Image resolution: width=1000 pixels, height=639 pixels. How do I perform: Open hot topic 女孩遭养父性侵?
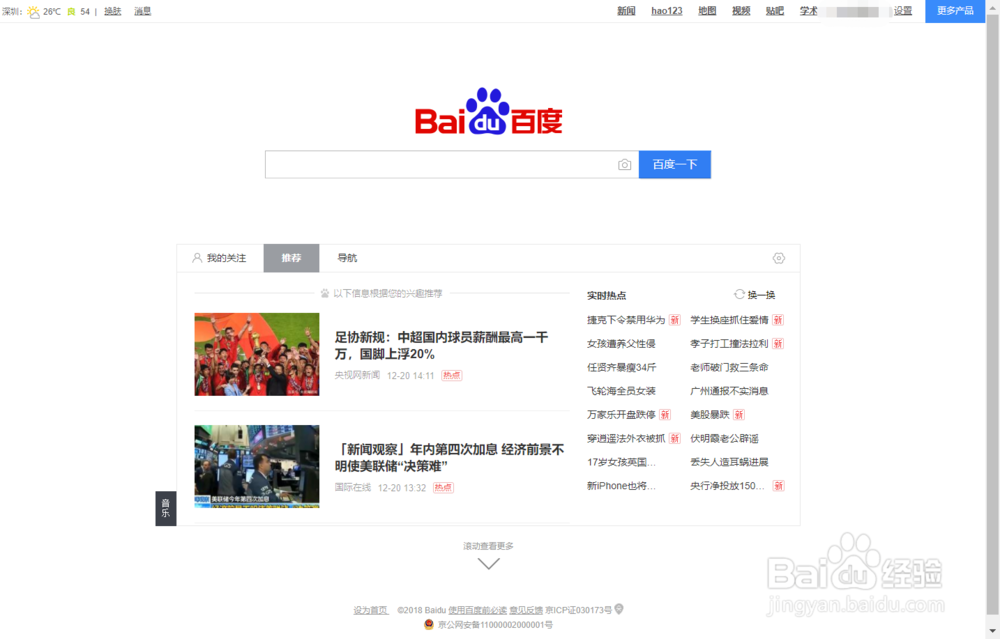tap(621, 344)
